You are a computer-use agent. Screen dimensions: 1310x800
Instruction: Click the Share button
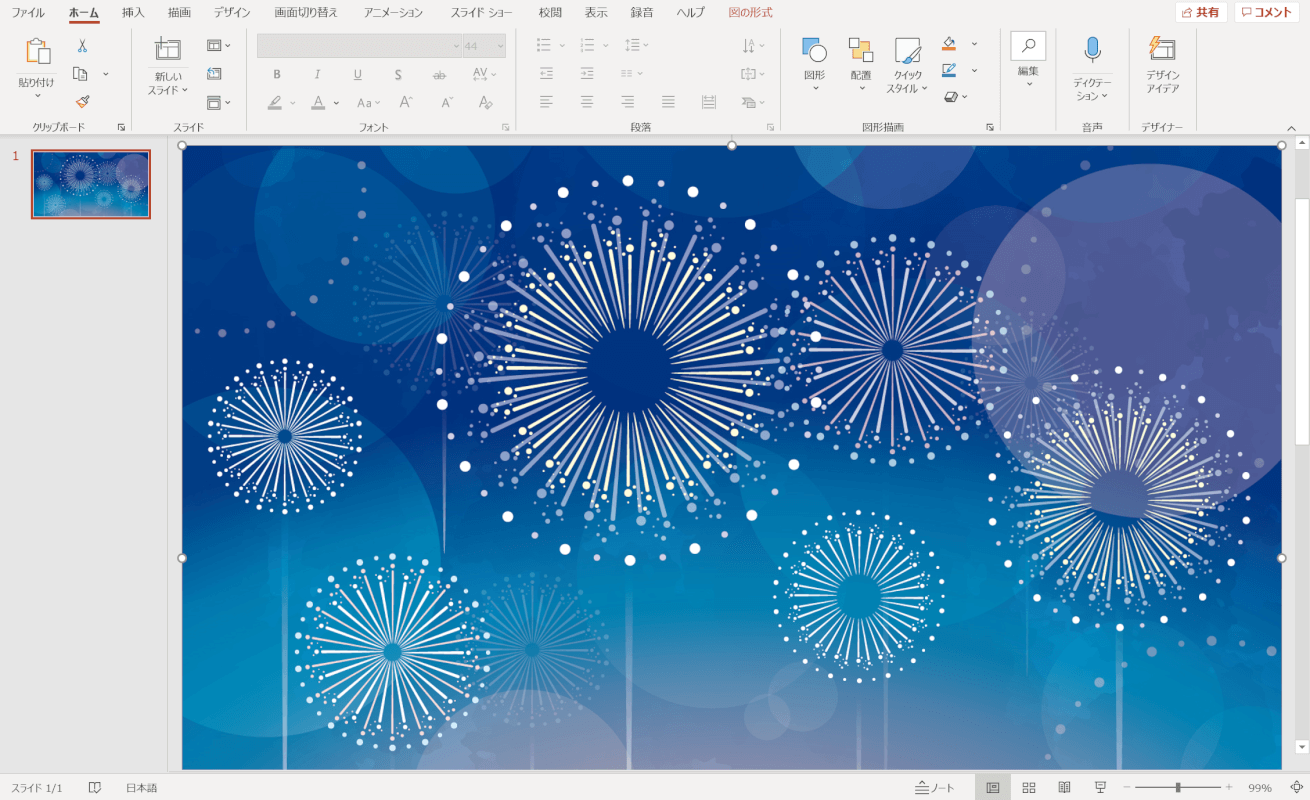(x=1201, y=12)
